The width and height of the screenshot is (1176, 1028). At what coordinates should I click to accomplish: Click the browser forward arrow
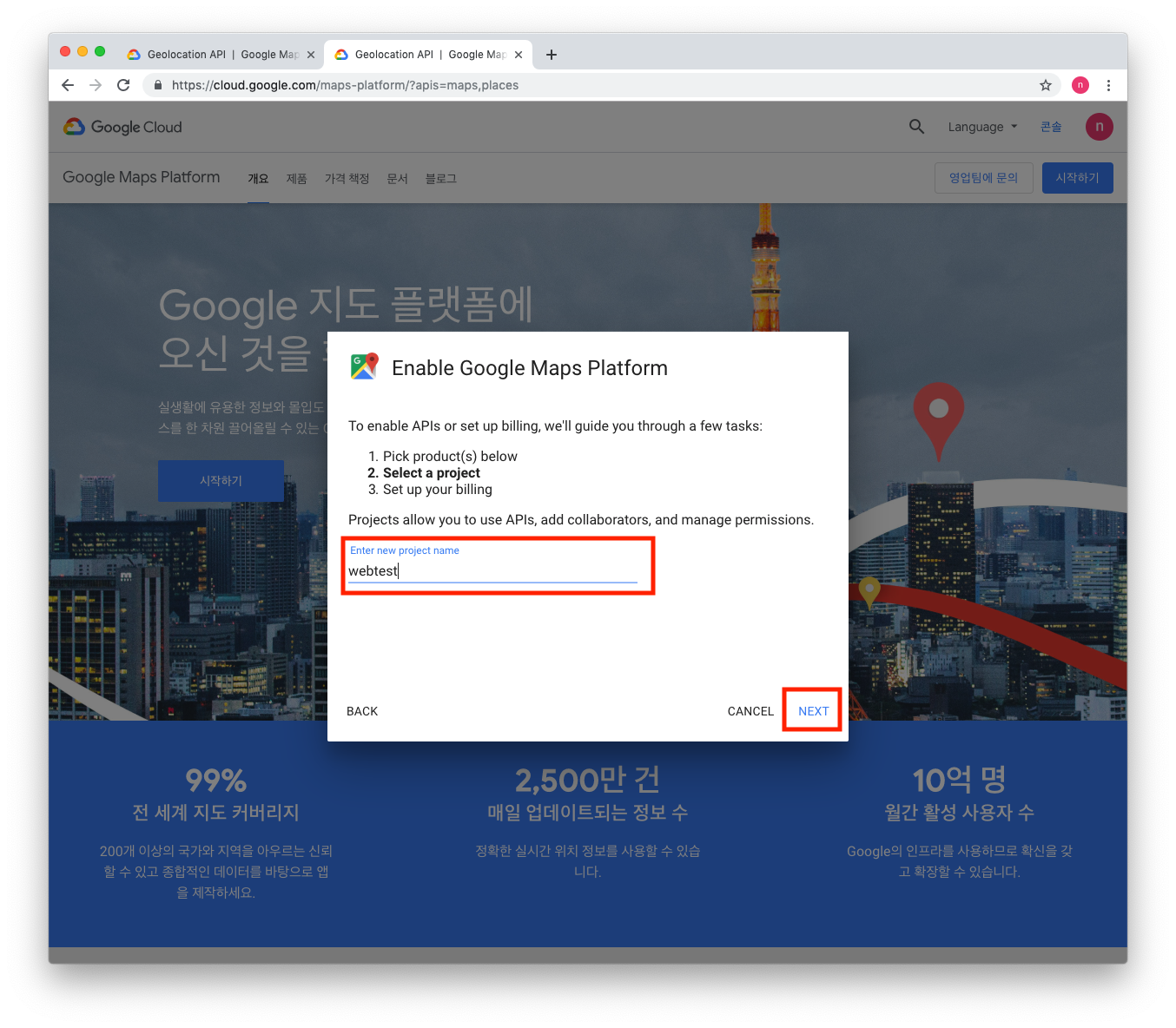[96, 85]
